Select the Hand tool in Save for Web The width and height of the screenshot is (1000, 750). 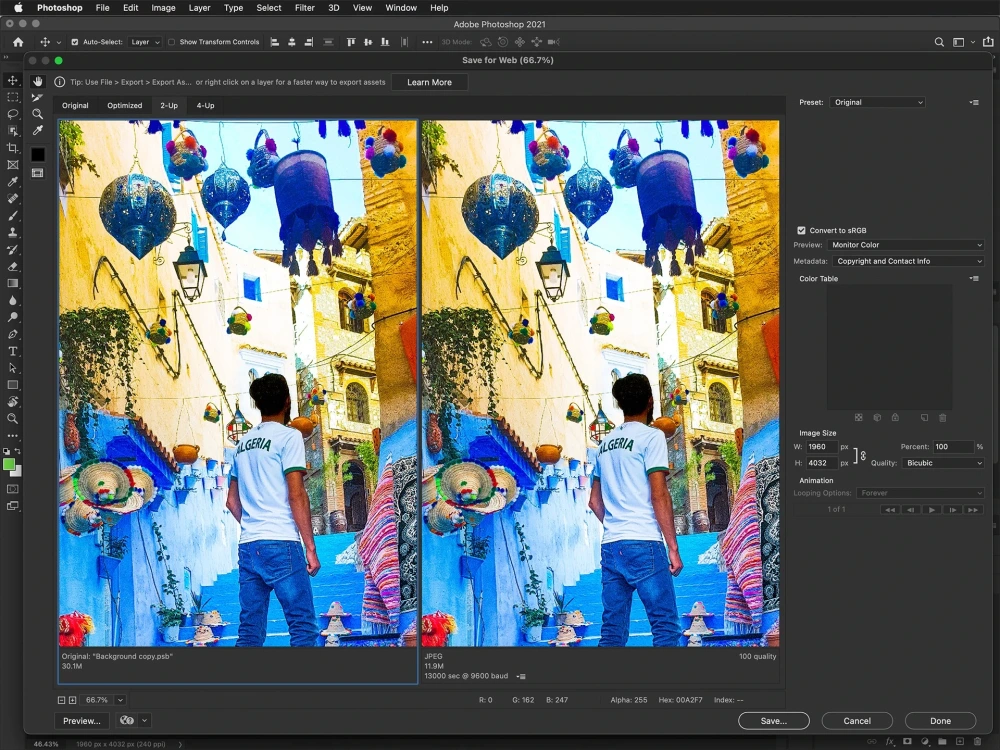(38, 81)
